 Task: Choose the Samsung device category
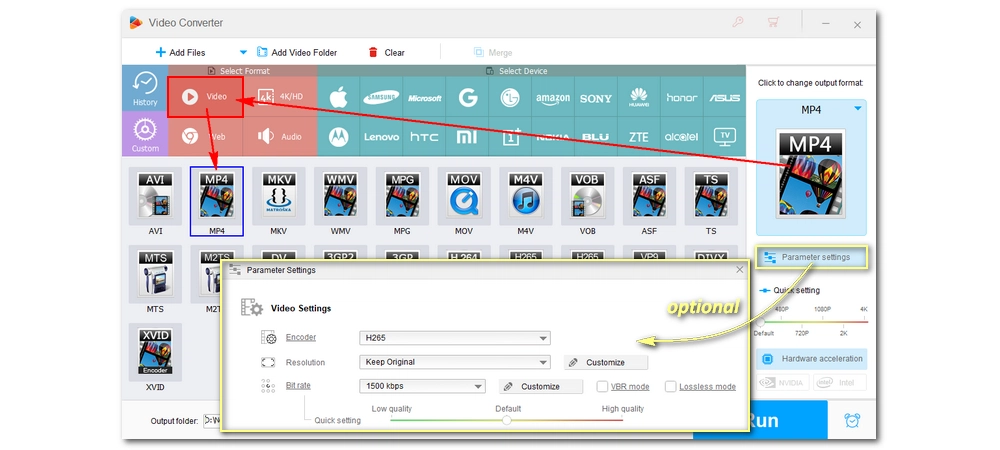click(381, 98)
